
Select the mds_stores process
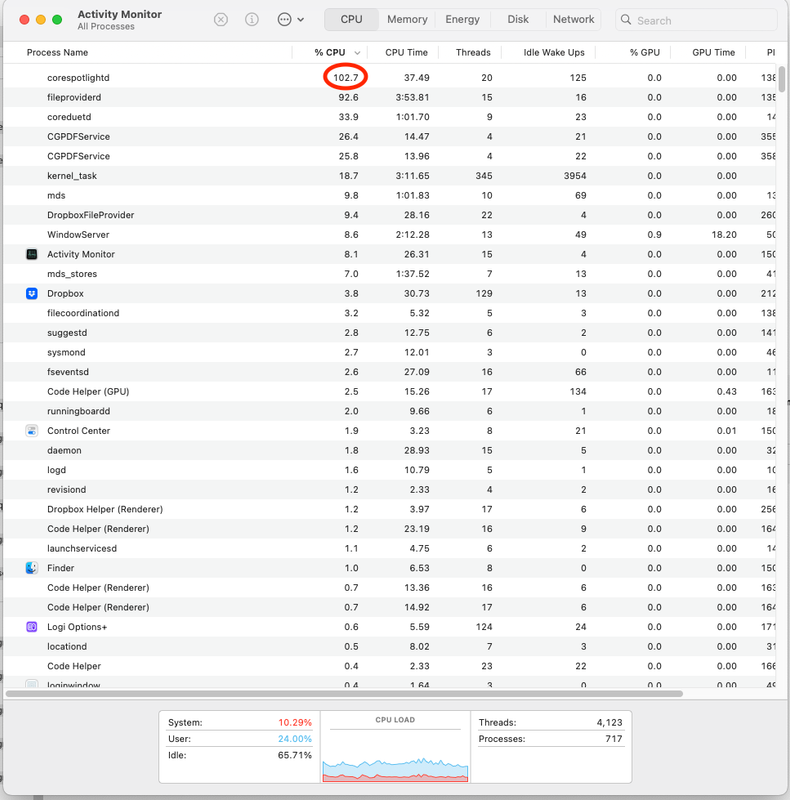pyautogui.click(x=390, y=274)
